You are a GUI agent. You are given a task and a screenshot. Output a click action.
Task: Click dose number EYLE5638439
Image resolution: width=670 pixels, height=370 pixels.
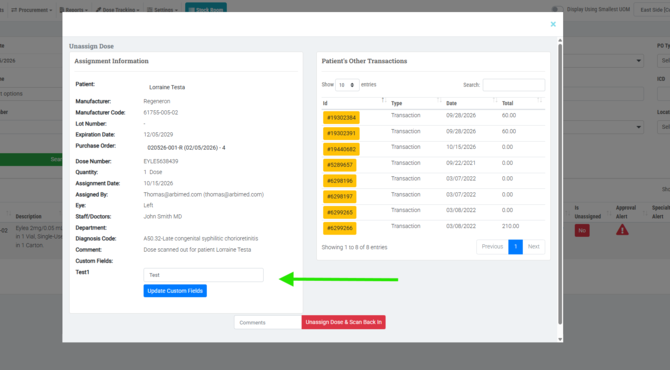[x=161, y=162]
